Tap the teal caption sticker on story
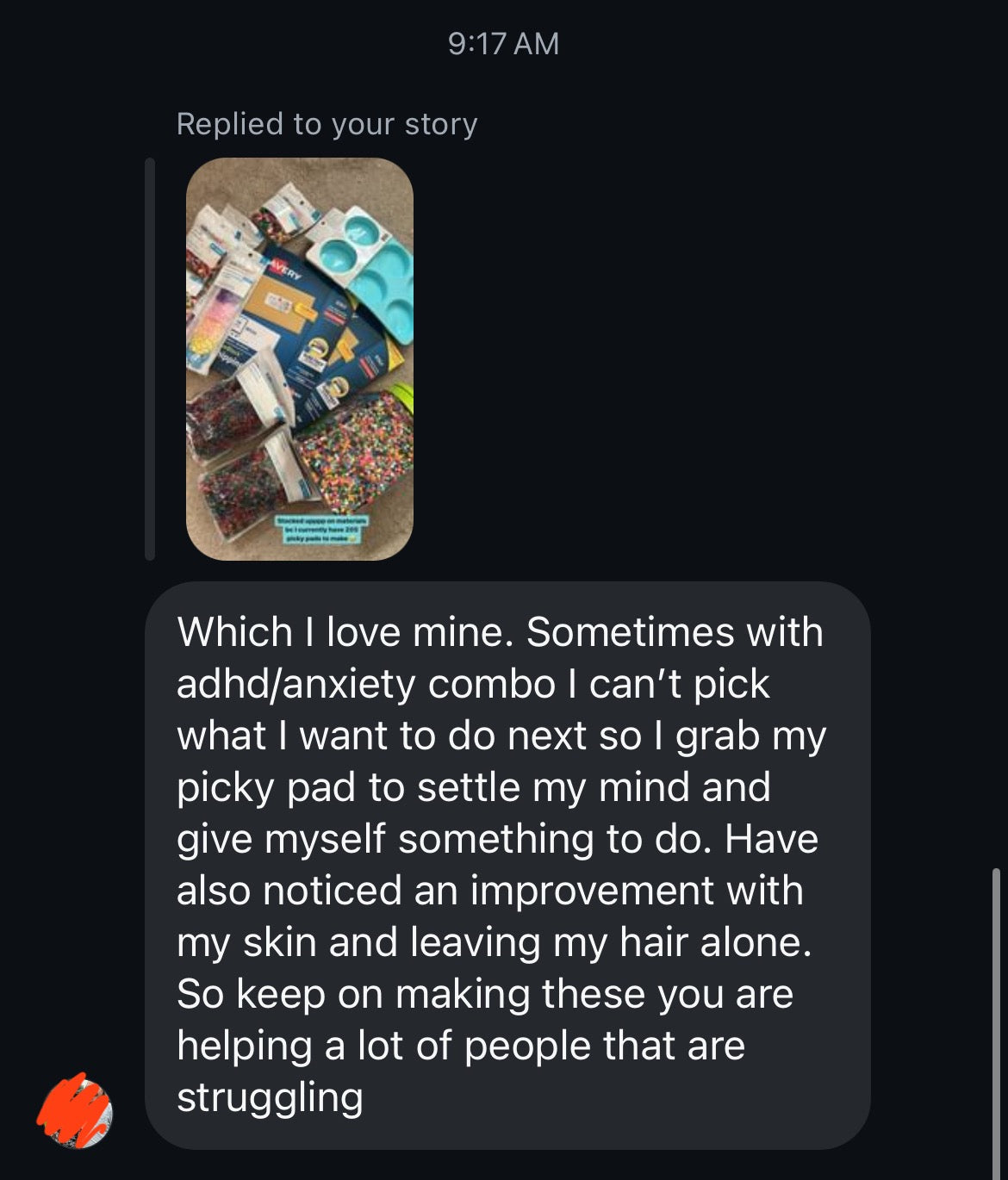This screenshot has width=1008, height=1180. [321, 529]
